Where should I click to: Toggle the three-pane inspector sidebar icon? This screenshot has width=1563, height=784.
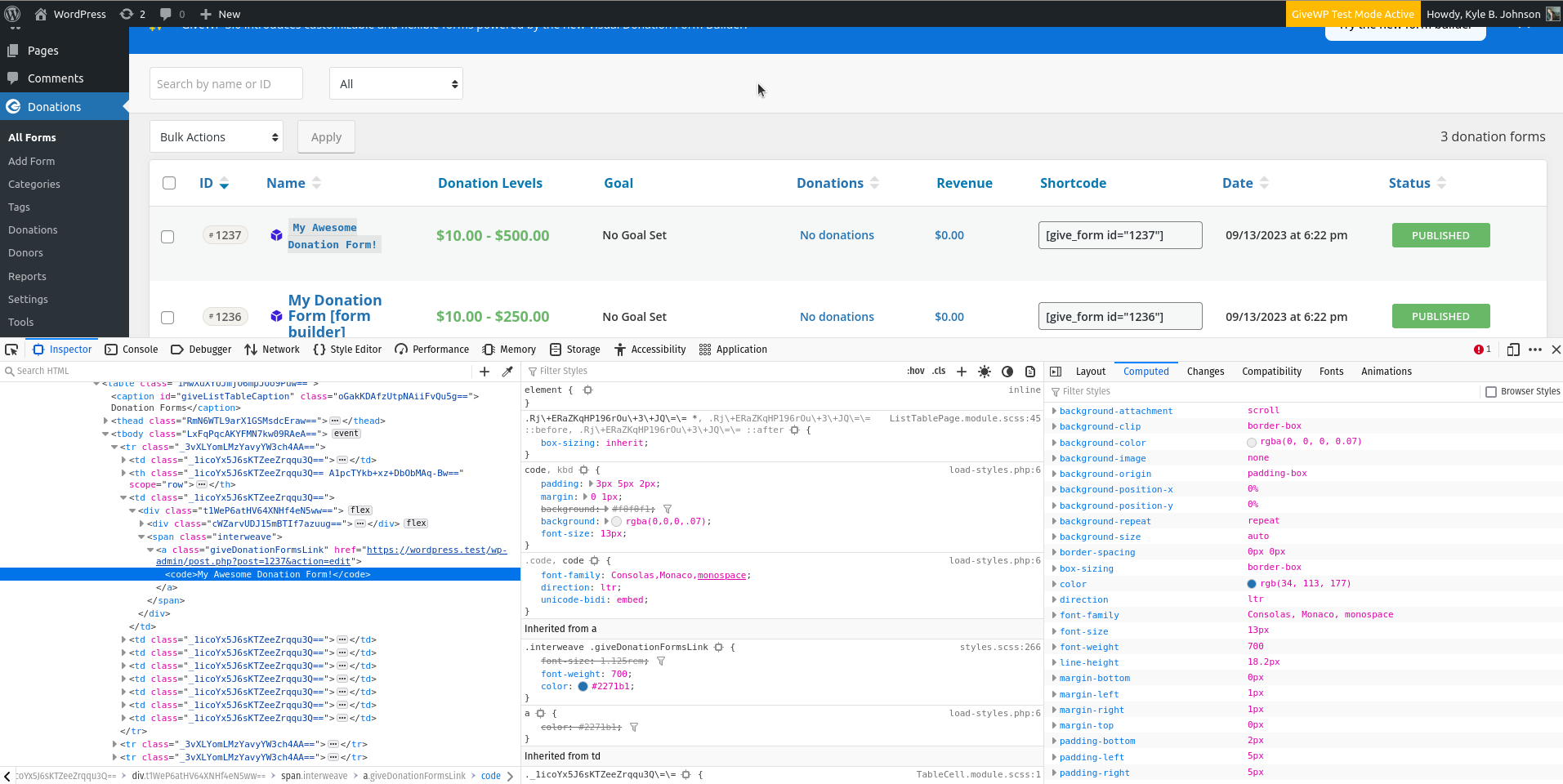[x=1056, y=372]
